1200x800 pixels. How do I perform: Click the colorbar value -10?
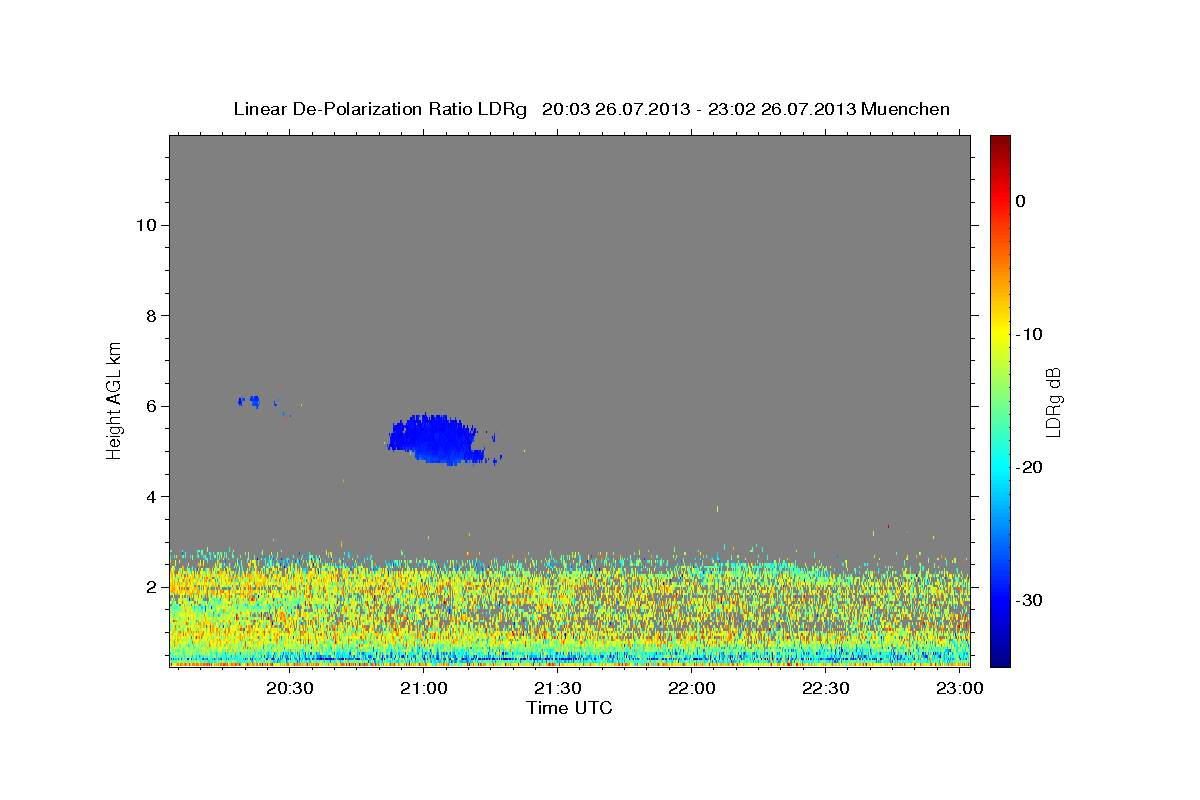click(x=1029, y=334)
